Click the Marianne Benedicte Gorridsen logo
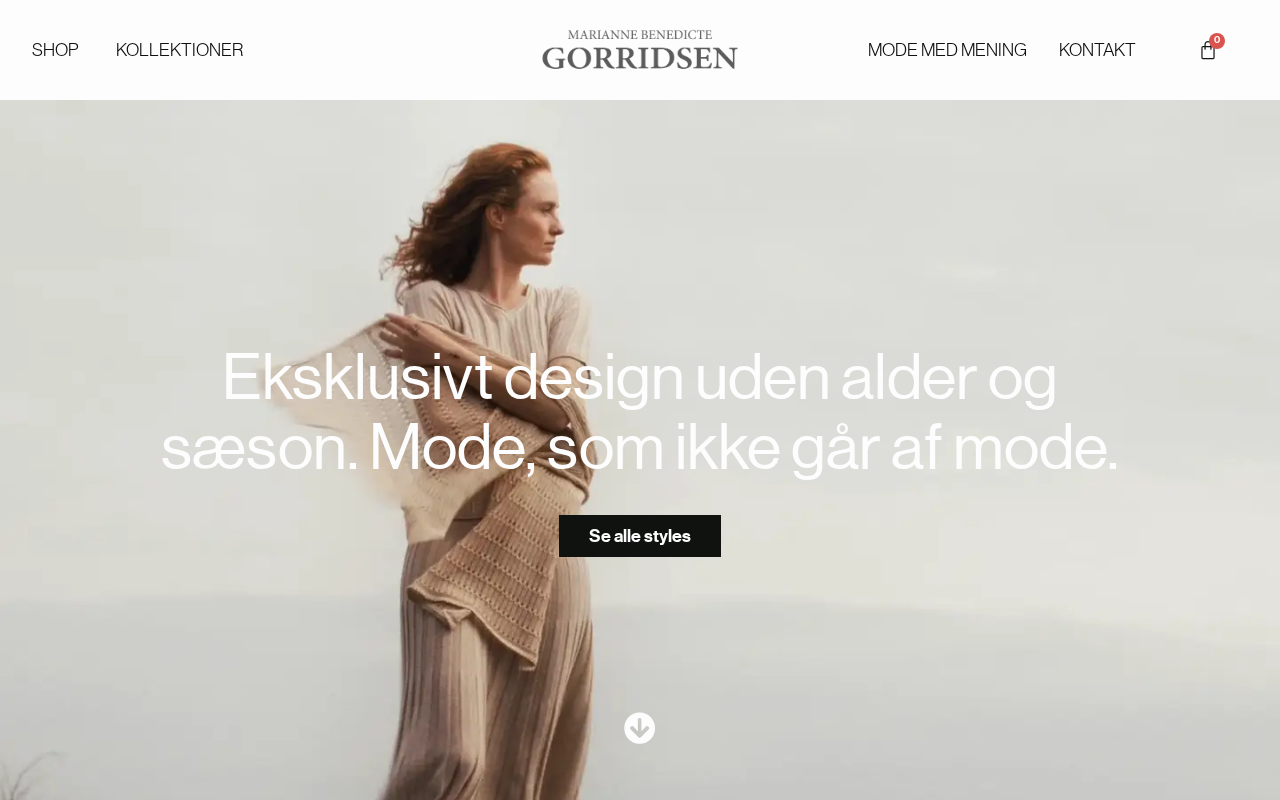Screen dimensions: 1280x800 (x=640, y=49)
